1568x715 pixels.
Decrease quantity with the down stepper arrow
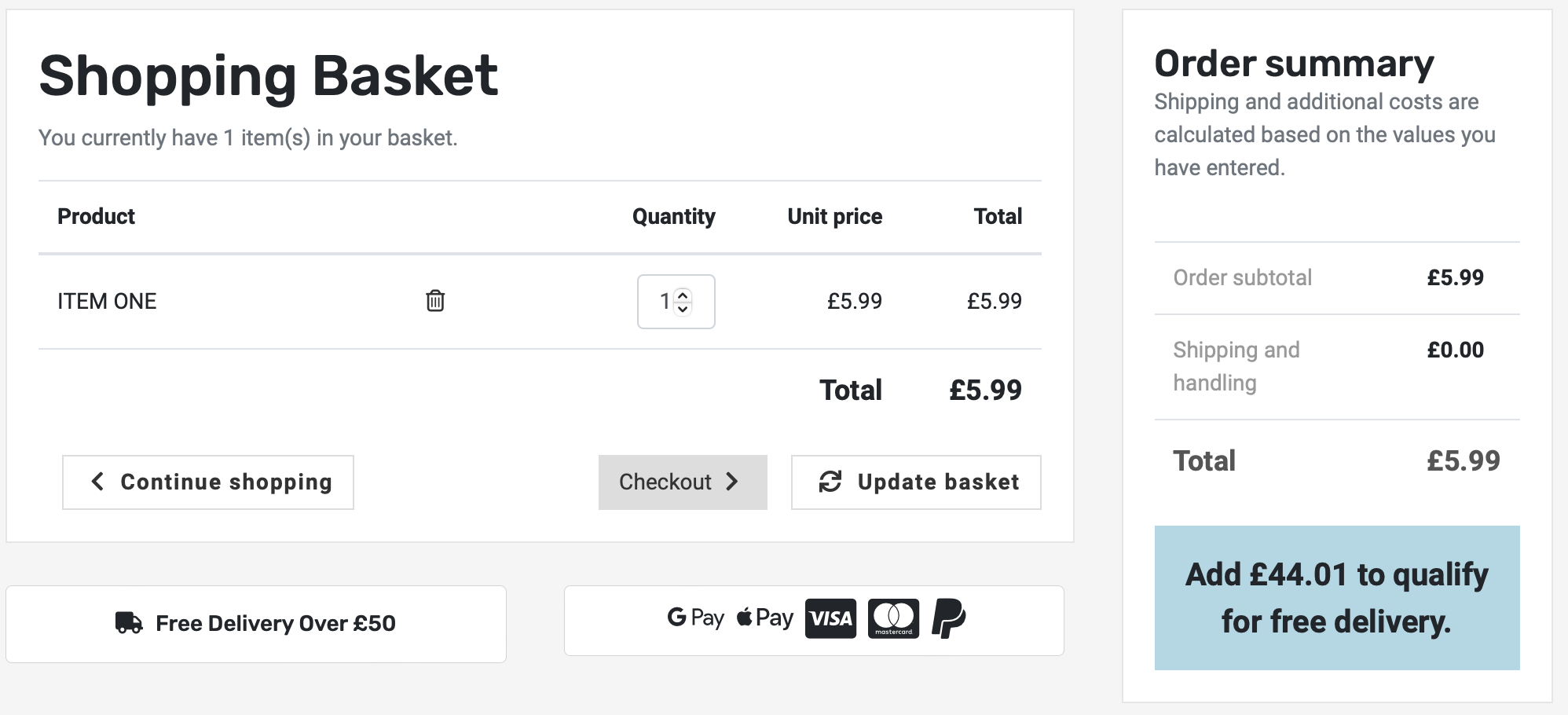click(x=683, y=308)
